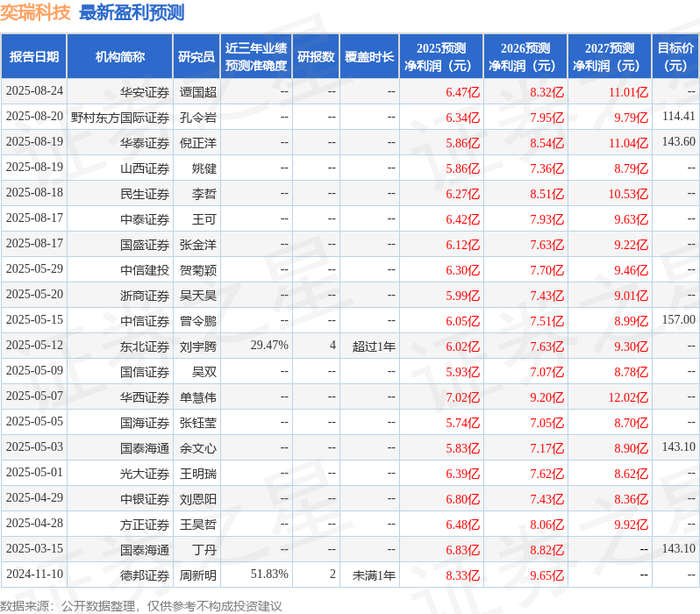This screenshot has height=614, width=700.
Task: Select researcher 丁丹
Action: pyautogui.click(x=204, y=550)
